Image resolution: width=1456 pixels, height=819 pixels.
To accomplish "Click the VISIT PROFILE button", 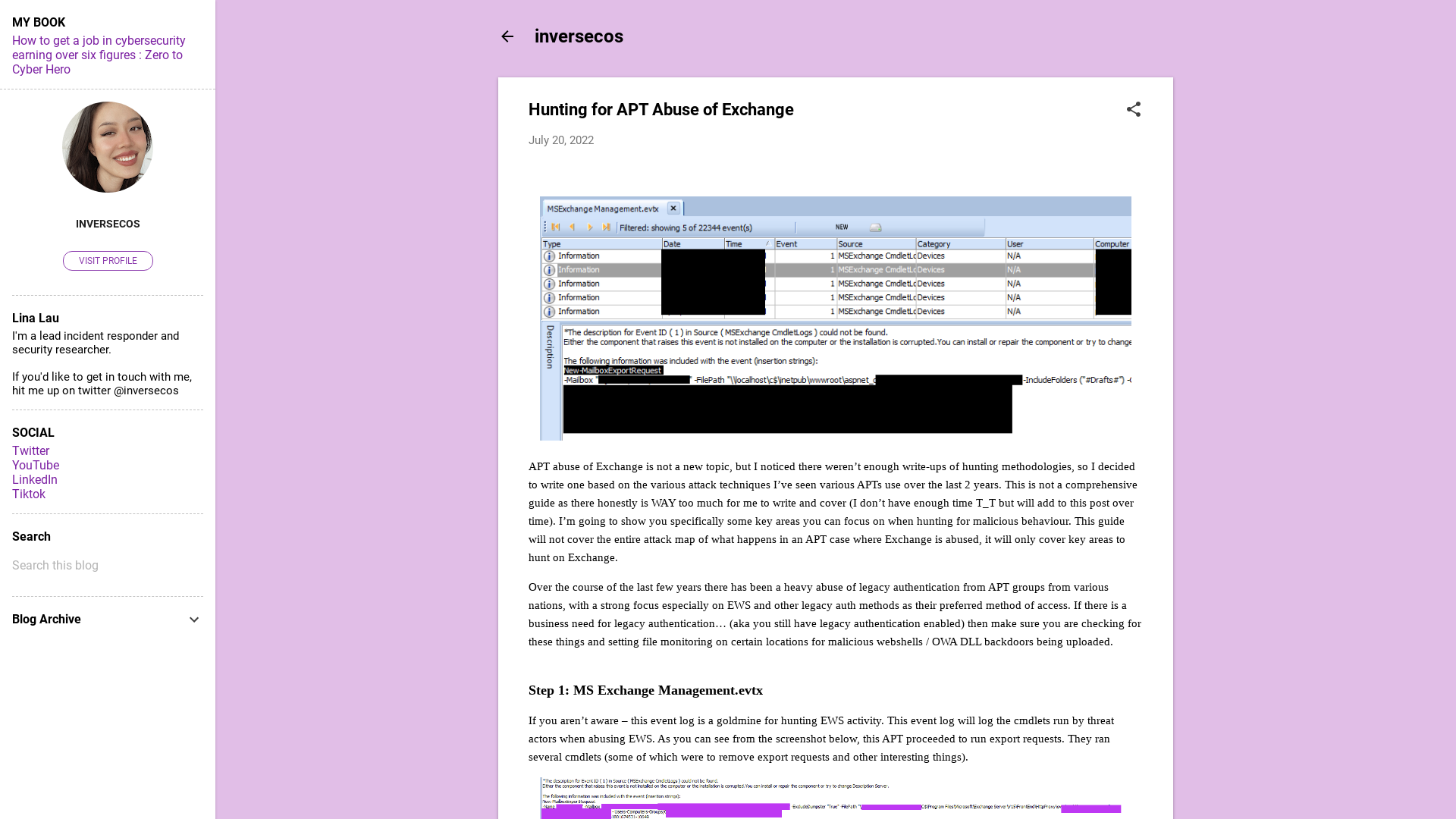I will tap(108, 260).
